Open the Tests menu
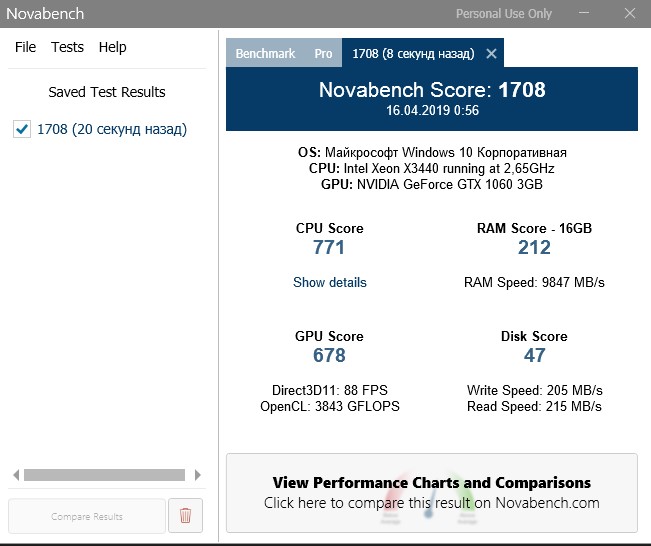 (x=67, y=47)
